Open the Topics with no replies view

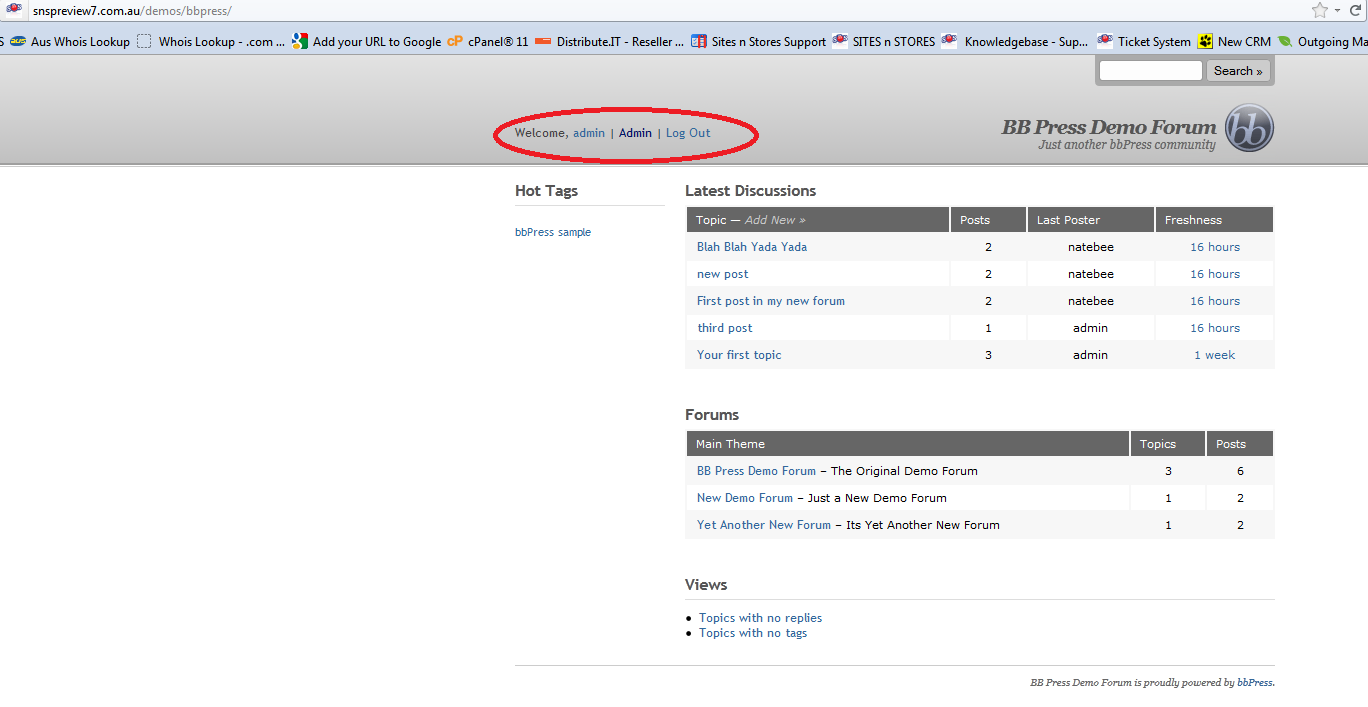(x=760, y=618)
